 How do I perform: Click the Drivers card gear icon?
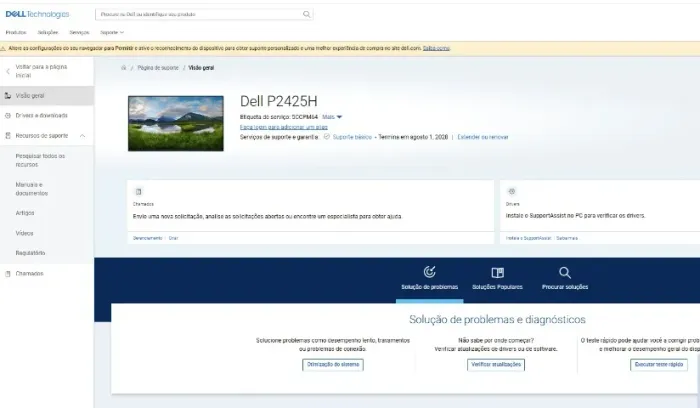512,192
